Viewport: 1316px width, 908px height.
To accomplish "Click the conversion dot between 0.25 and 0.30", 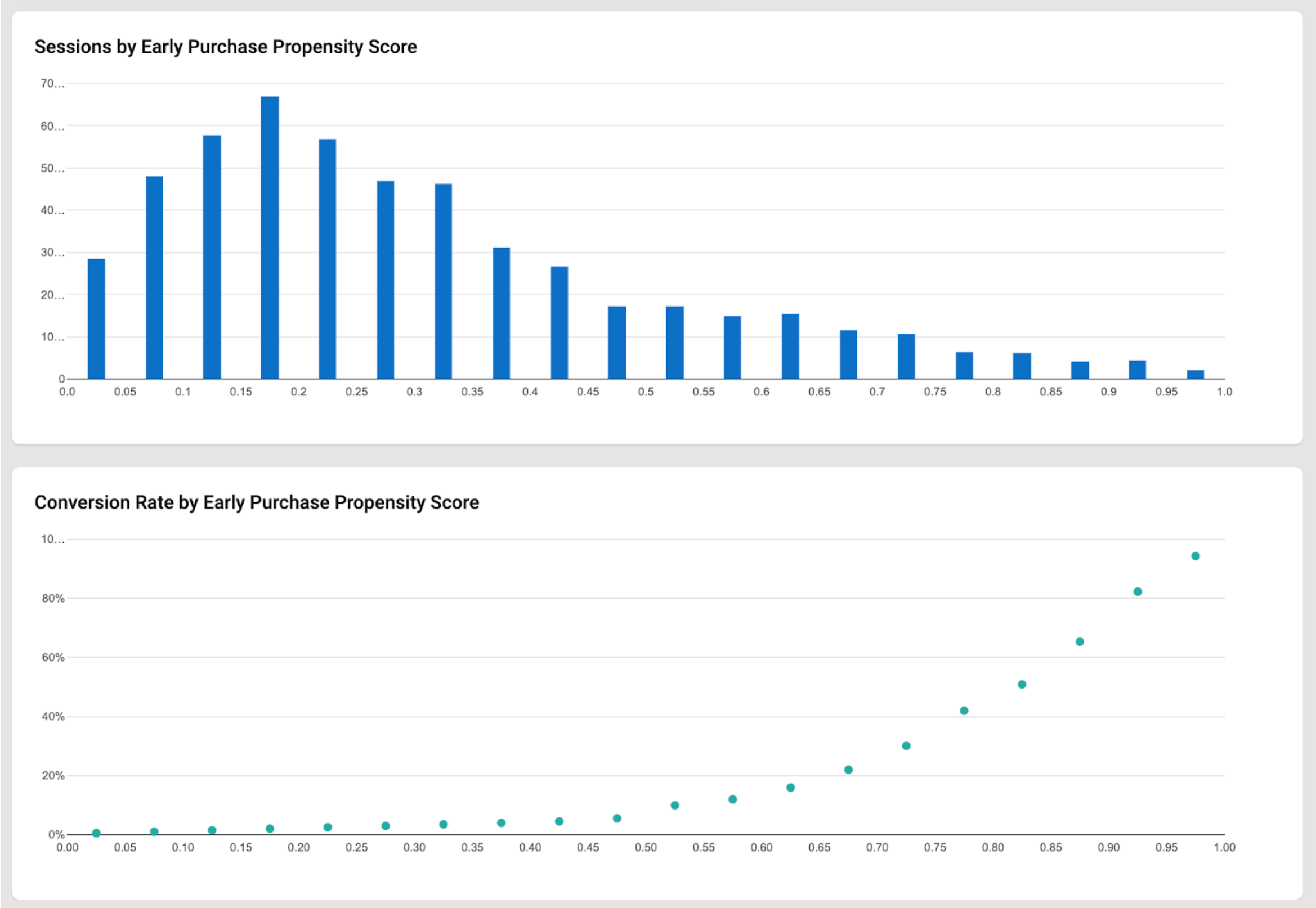I will pos(386,825).
